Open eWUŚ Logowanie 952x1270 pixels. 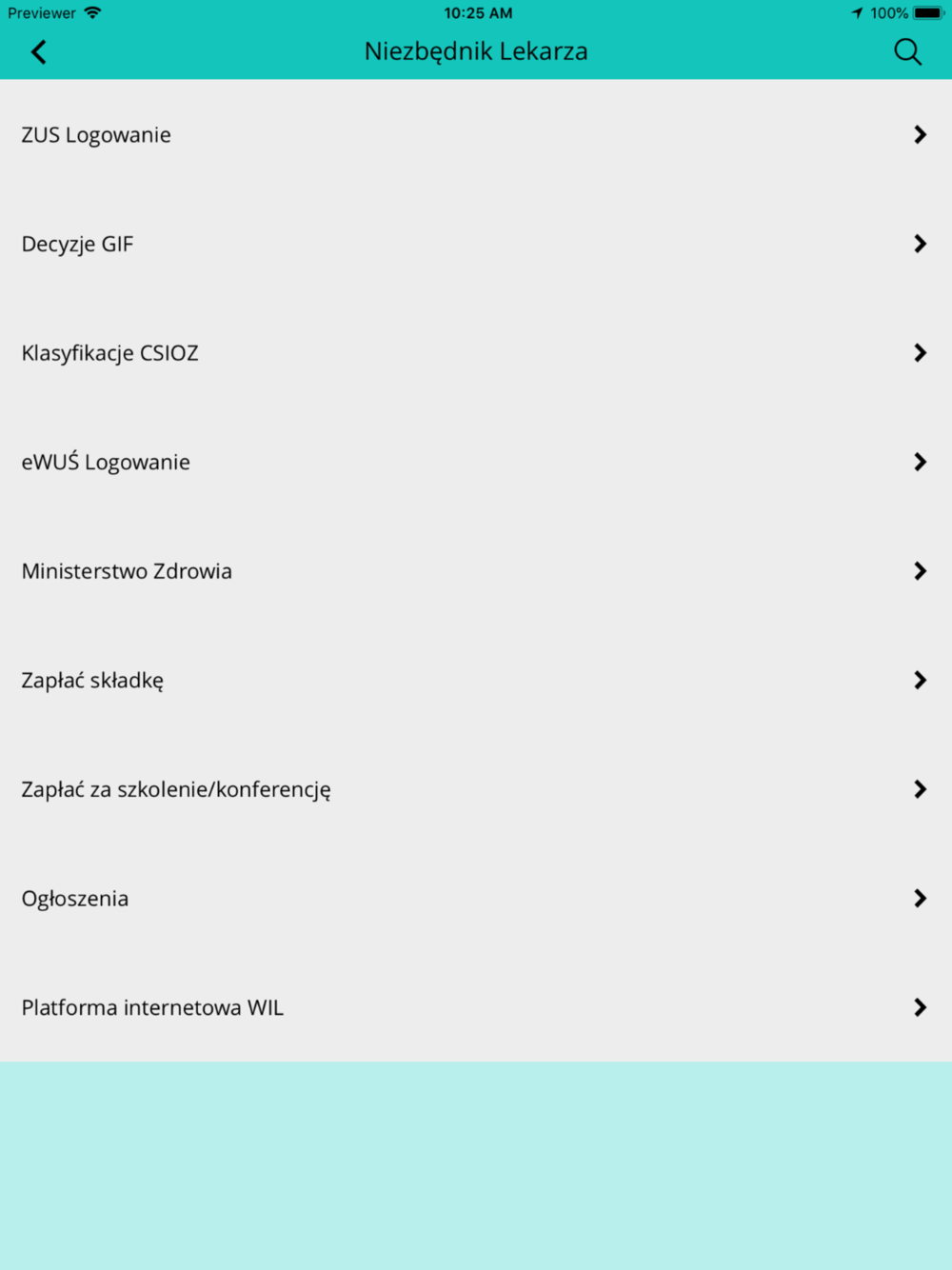tap(476, 462)
